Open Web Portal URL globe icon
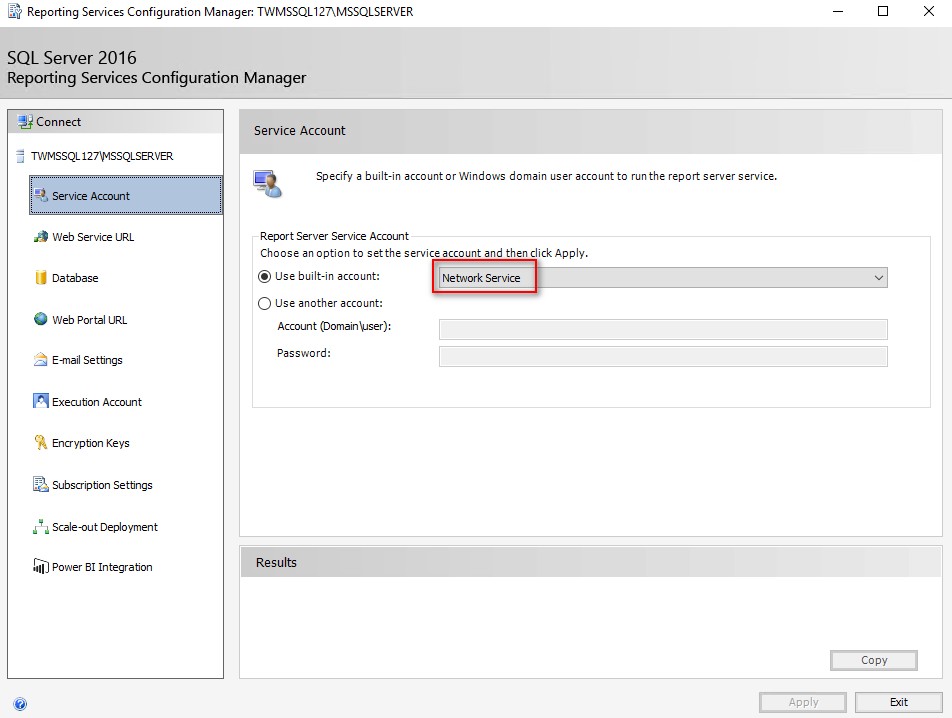 (41, 319)
